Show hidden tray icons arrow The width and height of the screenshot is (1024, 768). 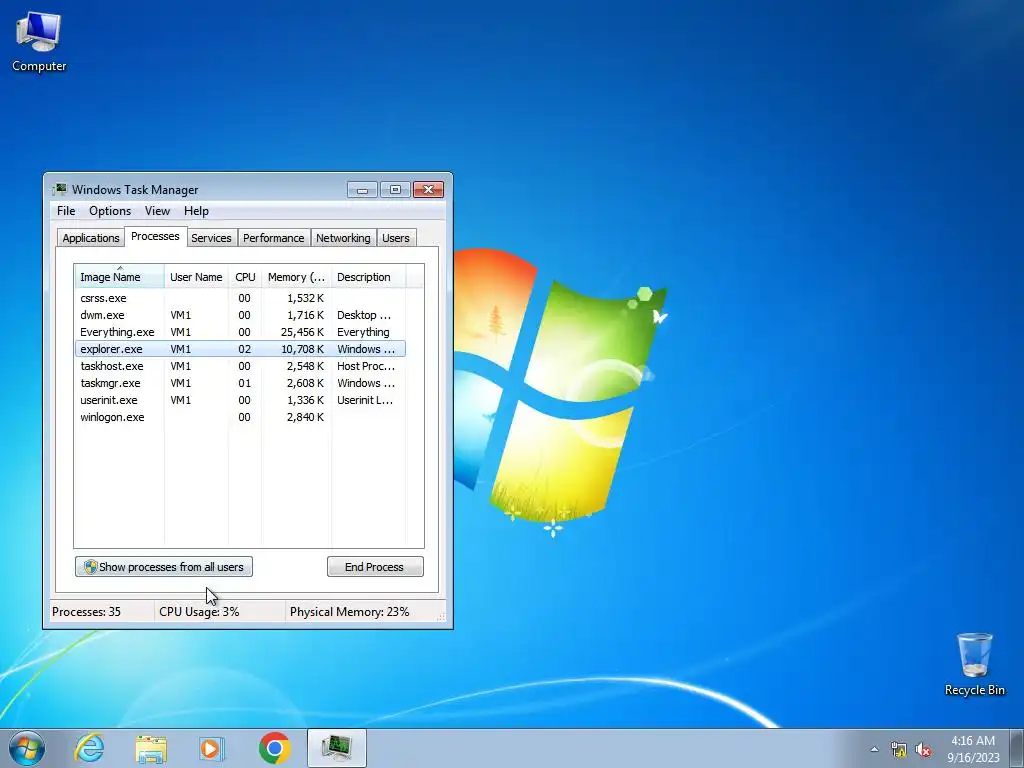[x=874, y=749]
